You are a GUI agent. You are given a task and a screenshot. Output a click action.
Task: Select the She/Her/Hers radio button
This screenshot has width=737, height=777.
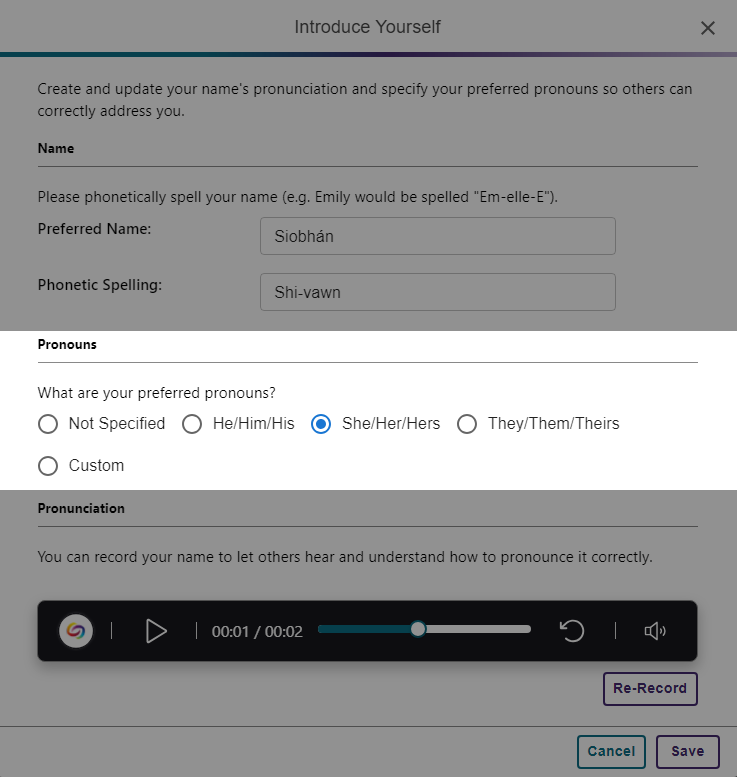[x=321, y=424]
